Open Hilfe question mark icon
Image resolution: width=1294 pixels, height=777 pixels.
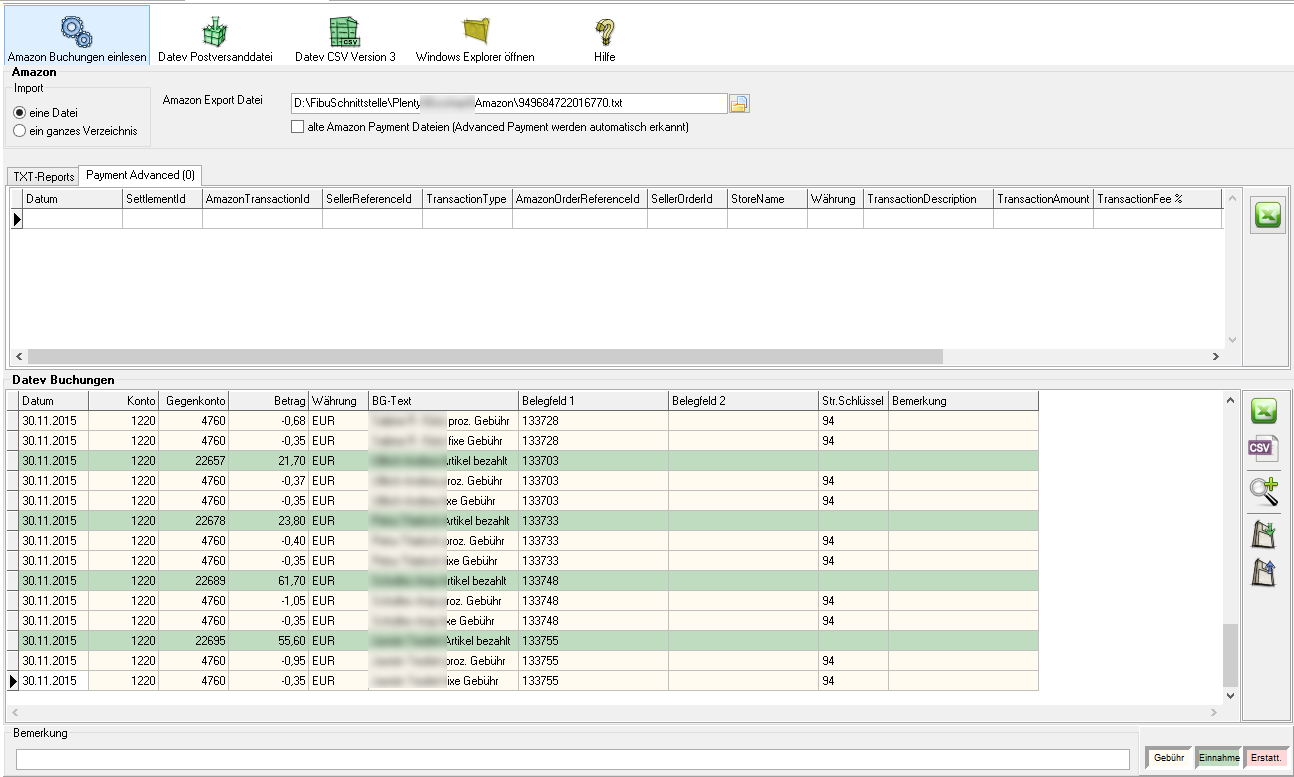[x=604, y=30]
